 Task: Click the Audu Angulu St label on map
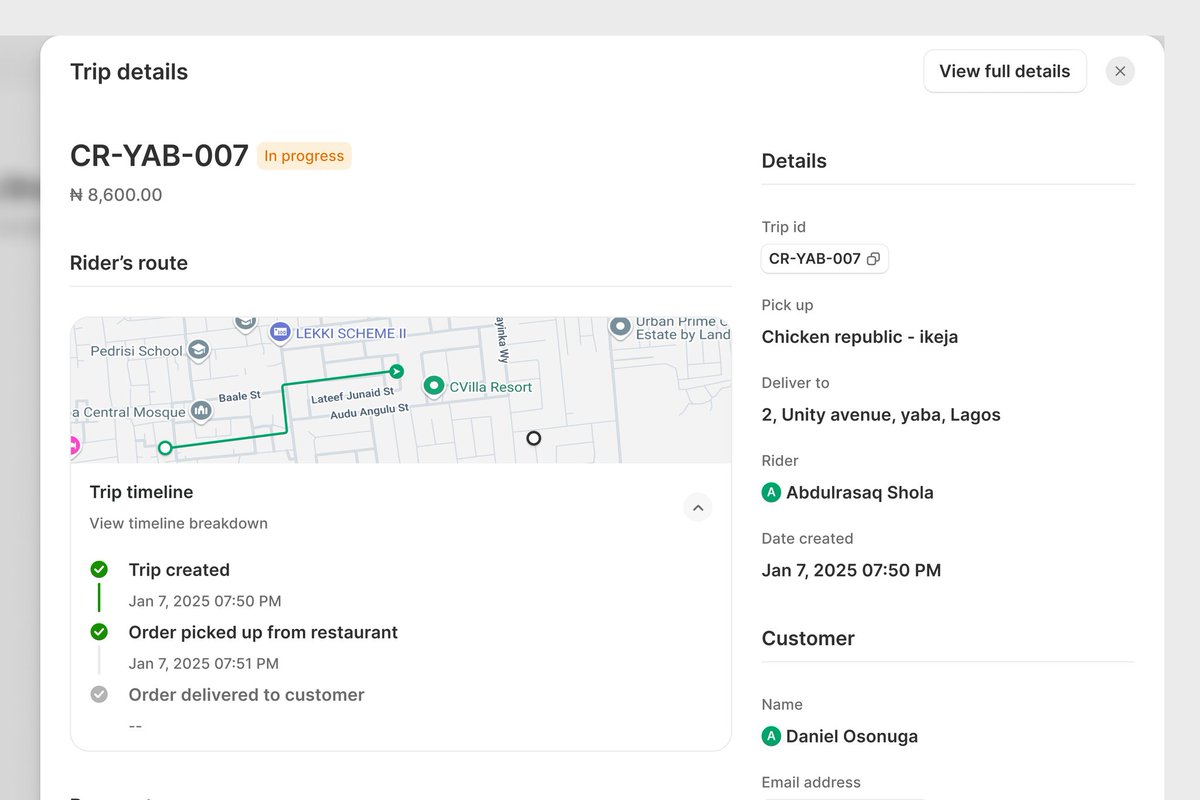tap(370, 411)
